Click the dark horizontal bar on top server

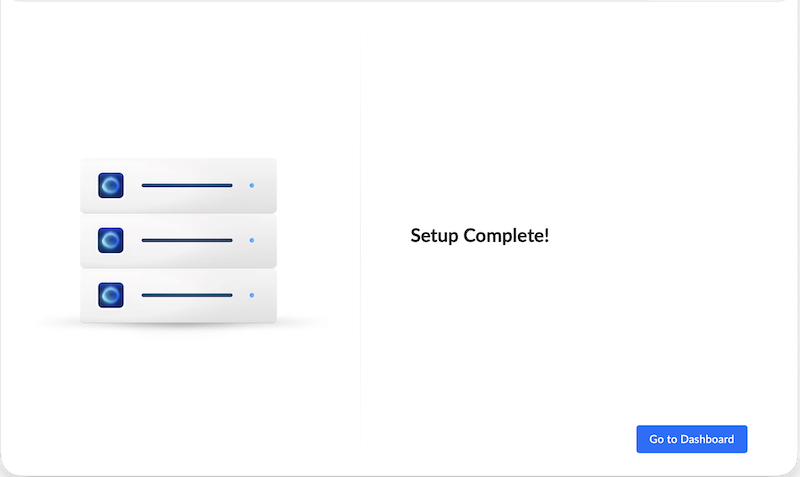coord(187,185)
